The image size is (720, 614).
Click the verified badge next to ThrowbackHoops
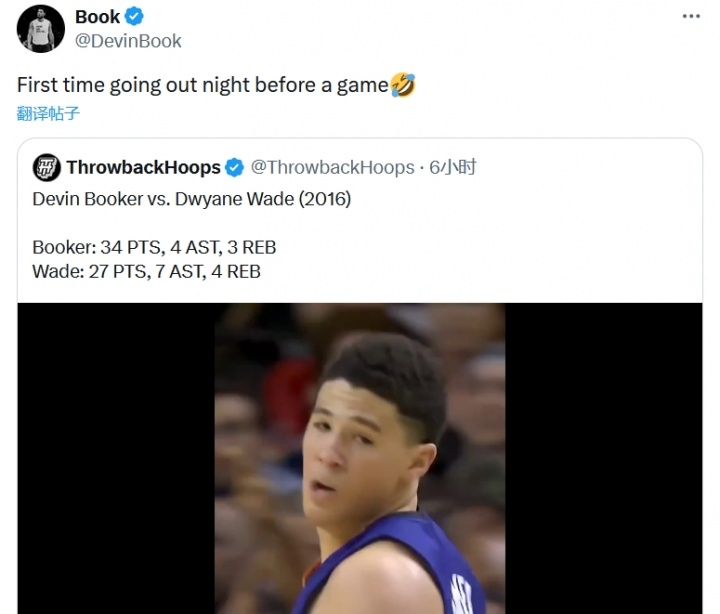click(x=235, y=167)
